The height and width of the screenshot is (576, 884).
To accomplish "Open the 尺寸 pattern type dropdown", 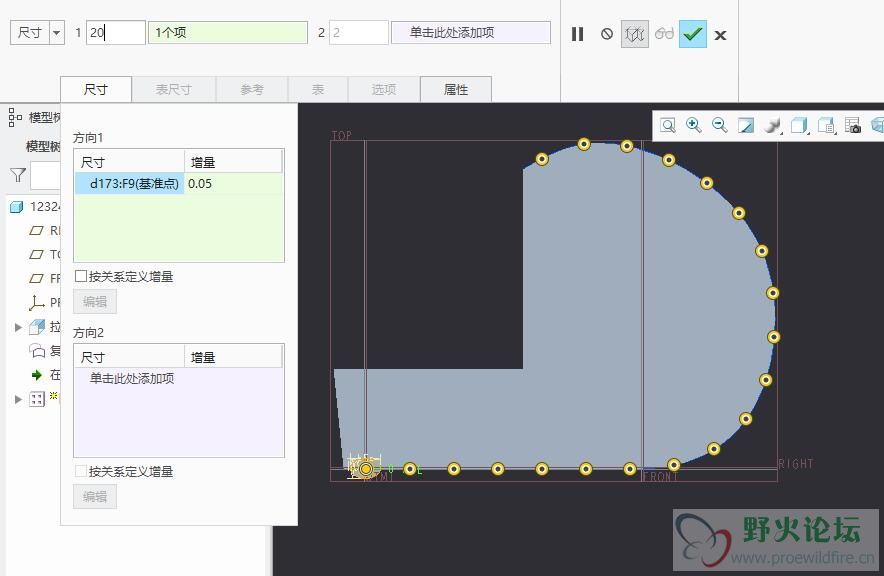I will 56,33.
